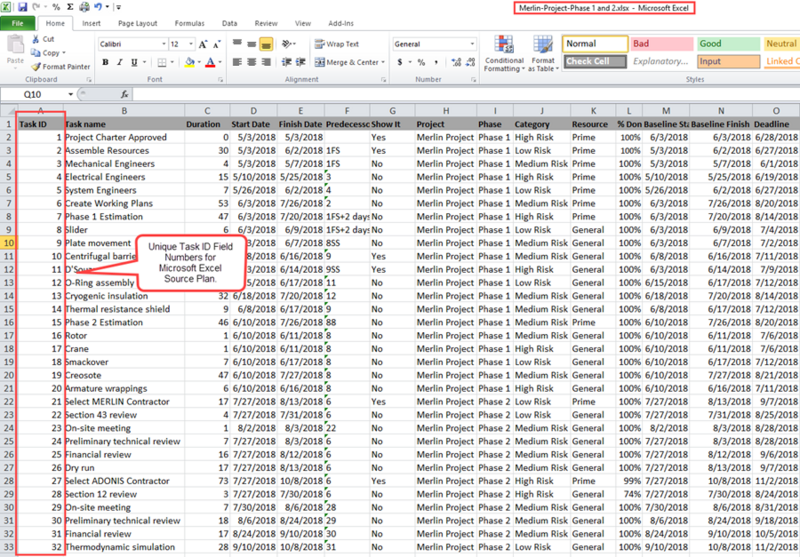The height and width of the screenshot is (557, 800).
Task: Apply the Format Painter tool
Action: coord(60,66)
